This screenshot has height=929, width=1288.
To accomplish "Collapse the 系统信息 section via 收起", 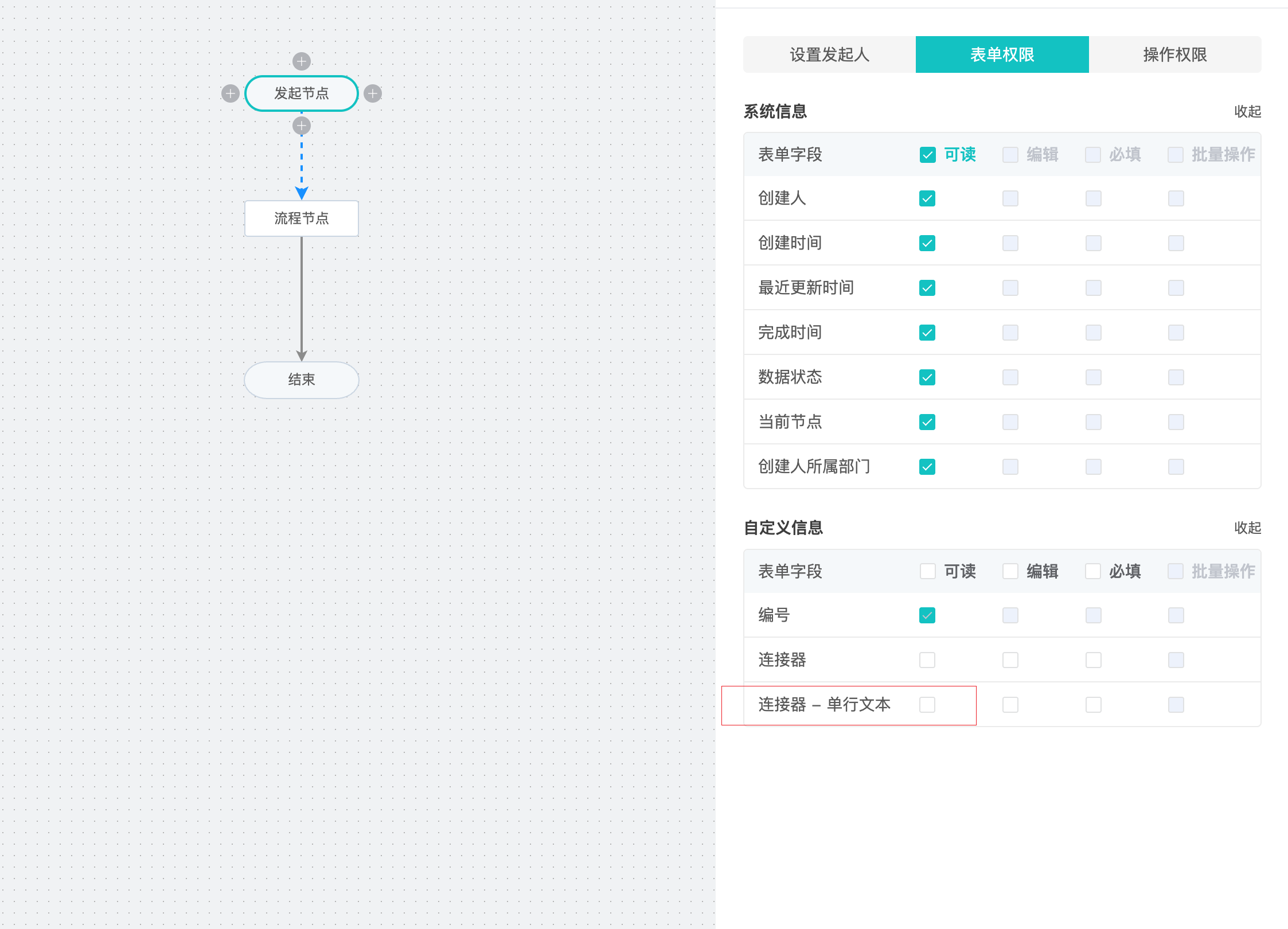I will tap(1247, 111).
